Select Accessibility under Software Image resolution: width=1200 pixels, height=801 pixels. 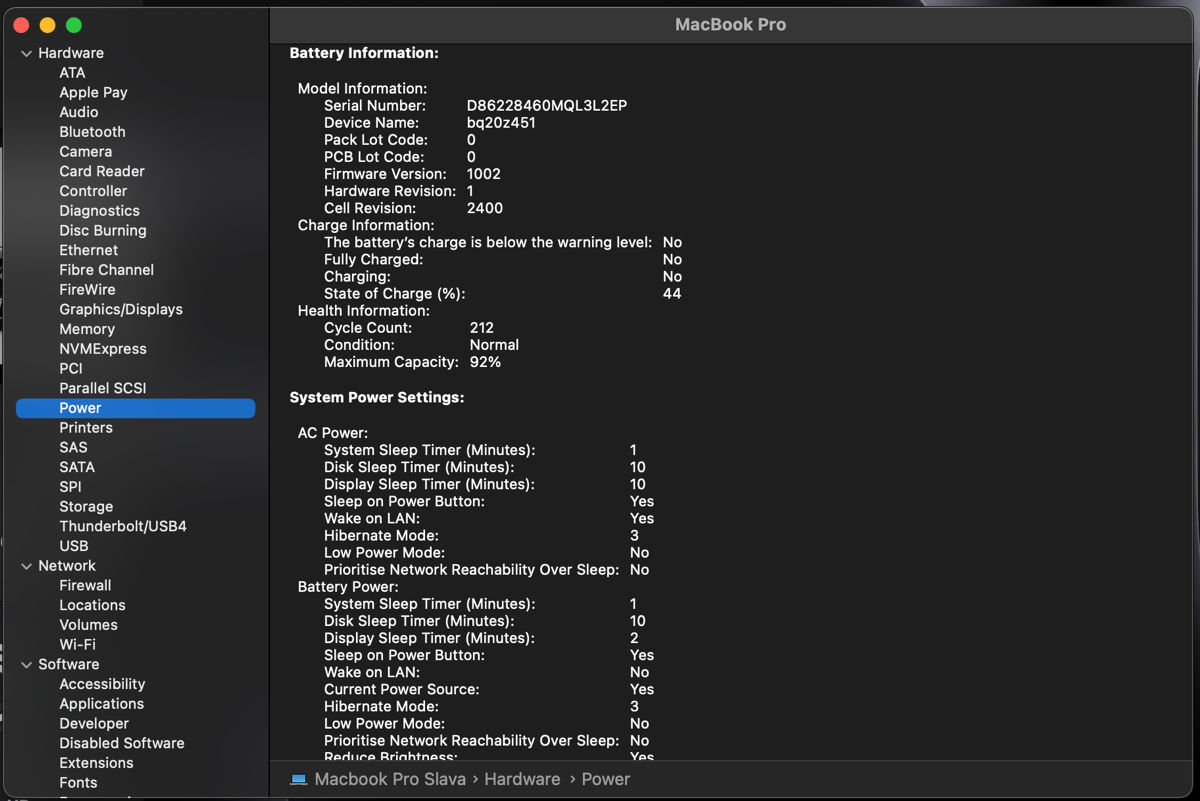pos(102,684)
